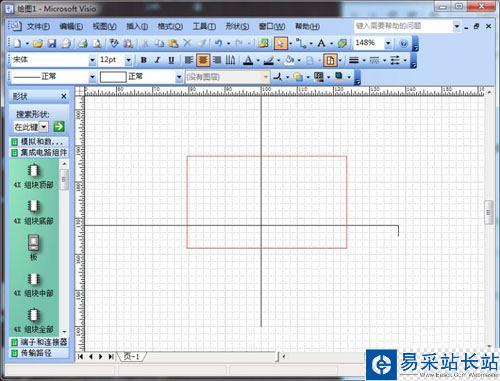Click the Paste clipboard icon
Image resolution: width=500 pixels, height=381 pixels.
(x=173, y=43)
